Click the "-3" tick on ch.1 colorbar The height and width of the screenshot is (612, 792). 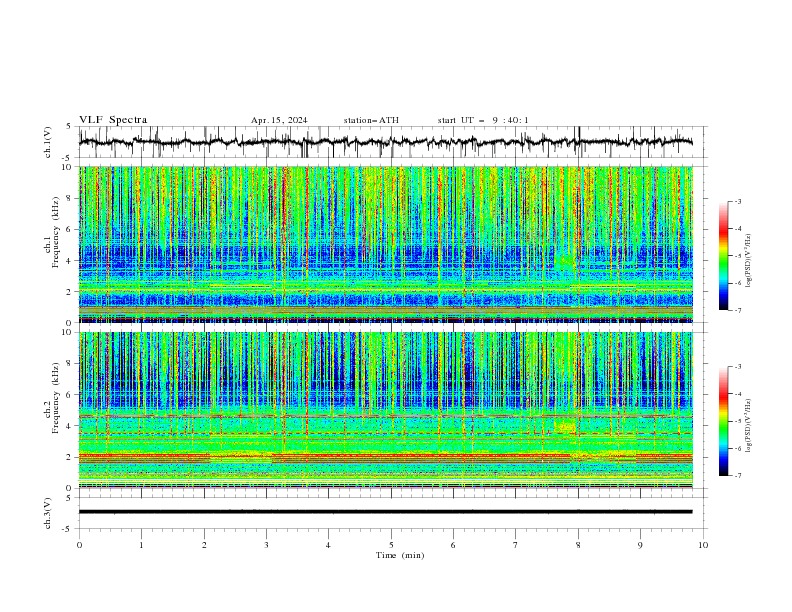click(x=737, y=201)
